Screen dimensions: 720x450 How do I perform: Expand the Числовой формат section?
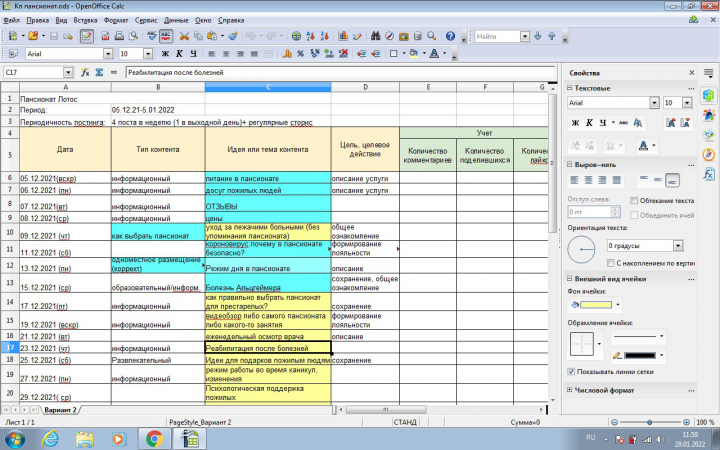pos(569,390)
